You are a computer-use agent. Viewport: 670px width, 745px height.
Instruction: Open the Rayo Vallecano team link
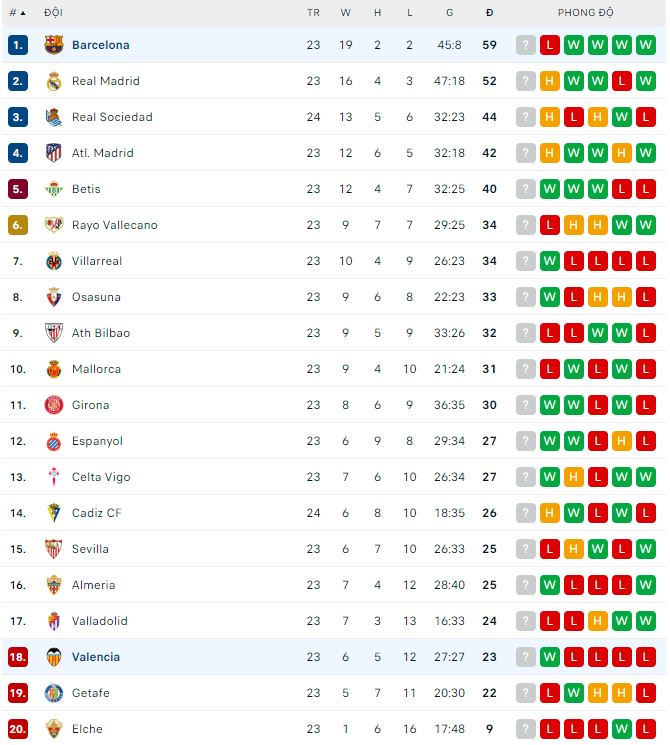point(115,225)
